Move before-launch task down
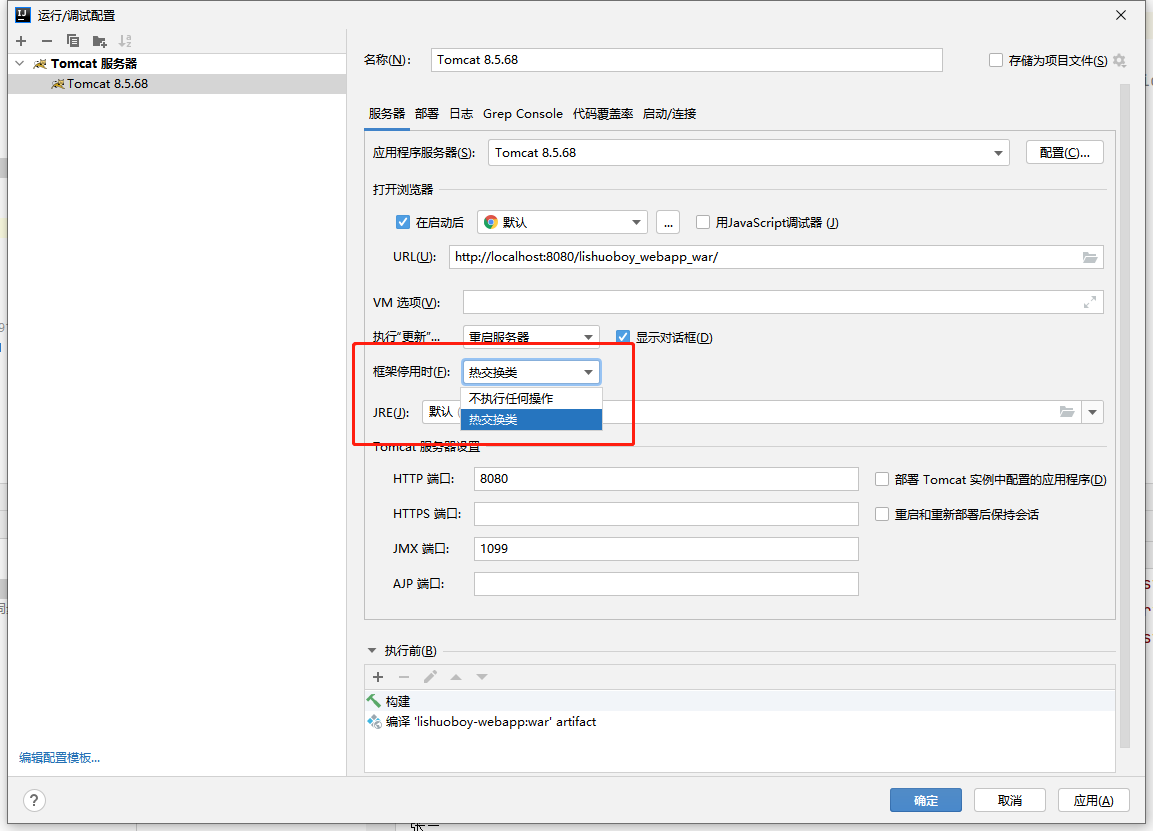Viewport: 1153px width, 831px height. point(482,677)
